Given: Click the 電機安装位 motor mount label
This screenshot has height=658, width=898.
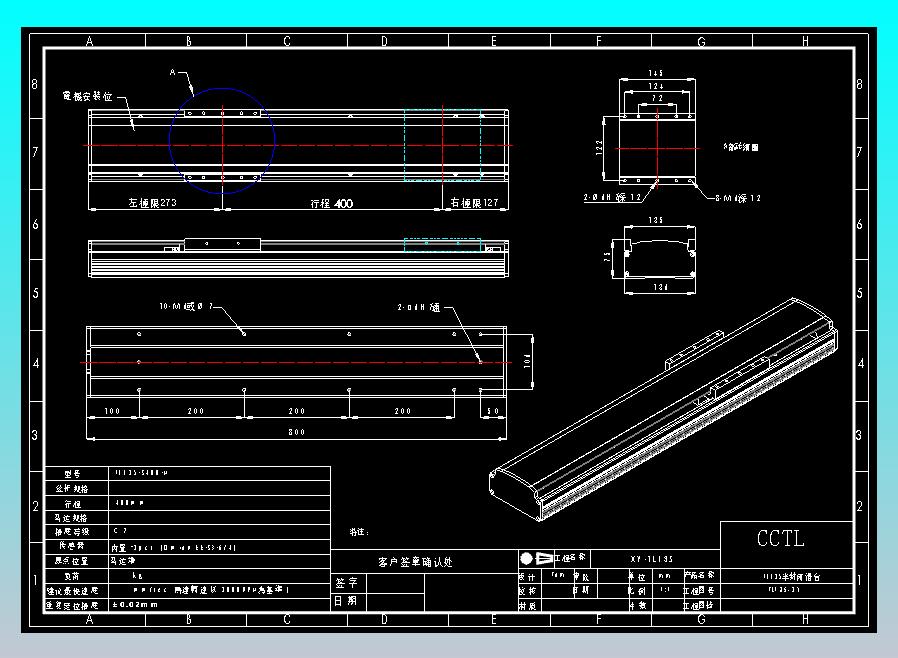Looking at the screenshot, I should (88, 96).
